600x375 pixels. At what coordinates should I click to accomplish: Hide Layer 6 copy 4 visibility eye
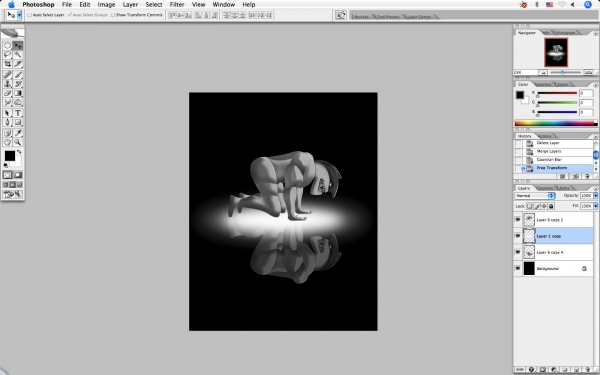point(517,252)
